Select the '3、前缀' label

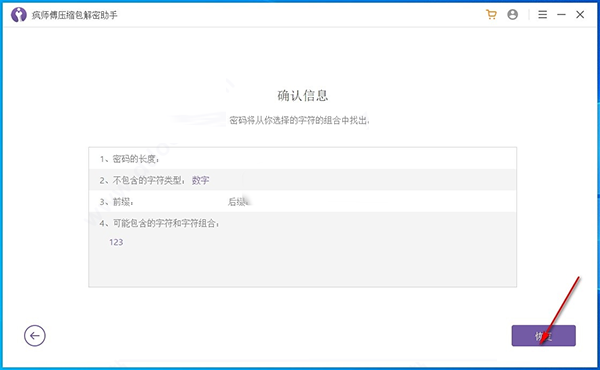[x=116, y=202]
